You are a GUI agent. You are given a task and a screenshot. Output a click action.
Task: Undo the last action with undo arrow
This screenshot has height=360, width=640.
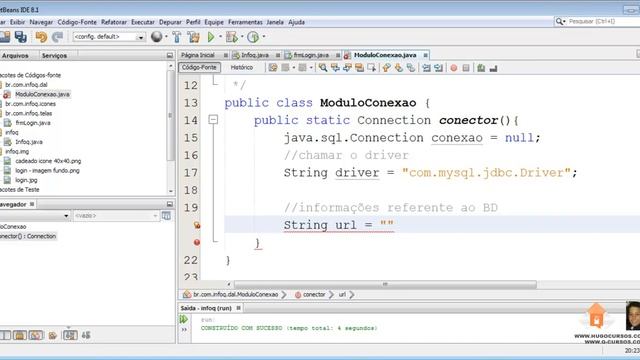(x=41, y=37)
